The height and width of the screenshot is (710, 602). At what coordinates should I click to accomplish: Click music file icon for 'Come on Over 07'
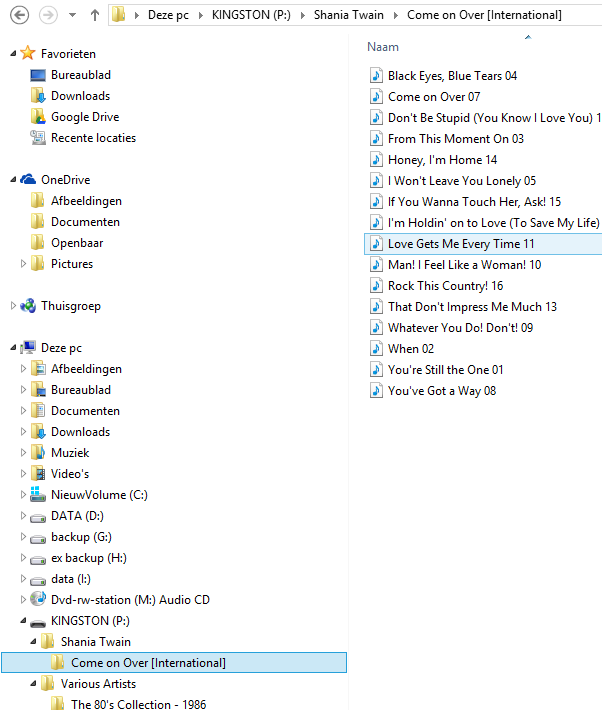[x=376, y=96]
